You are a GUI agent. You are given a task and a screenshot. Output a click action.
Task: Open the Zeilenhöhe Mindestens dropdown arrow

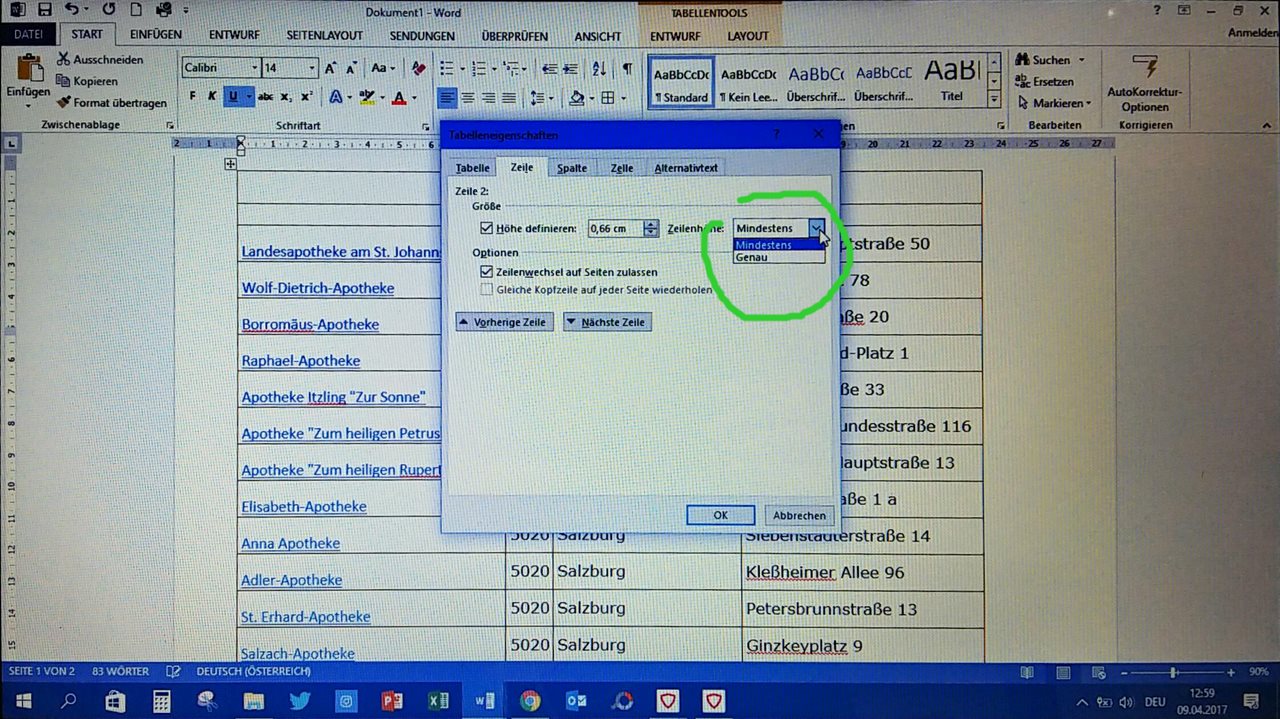pyautogui.click(x=818, y=228)
